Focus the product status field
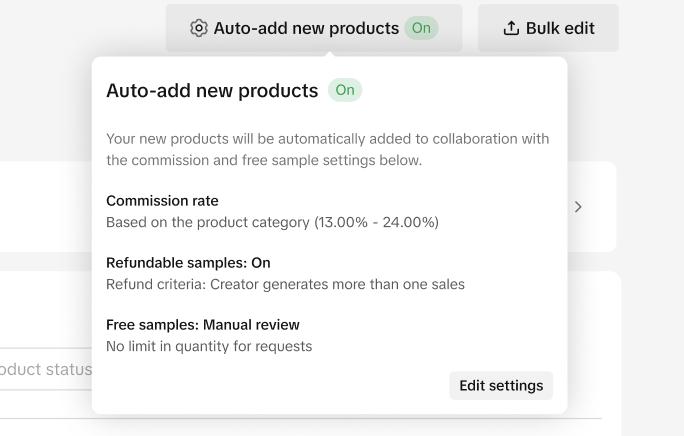This screenshot has width=684, height=436. 45,369
